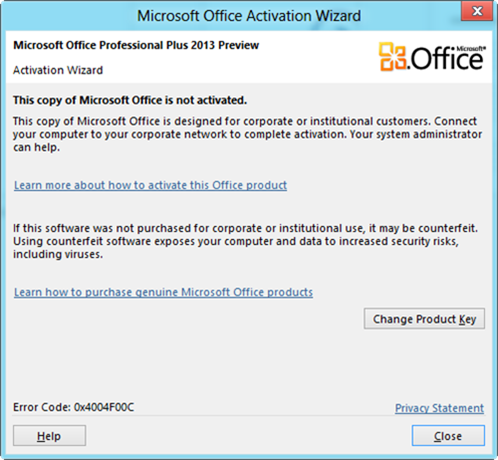Open the link about activating this Office product

click(150, 185)
